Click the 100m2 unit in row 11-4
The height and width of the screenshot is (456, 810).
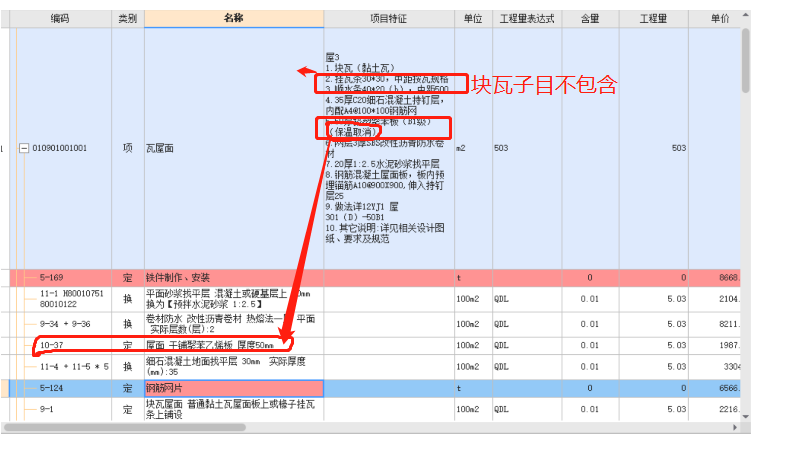tap(473, 367)
